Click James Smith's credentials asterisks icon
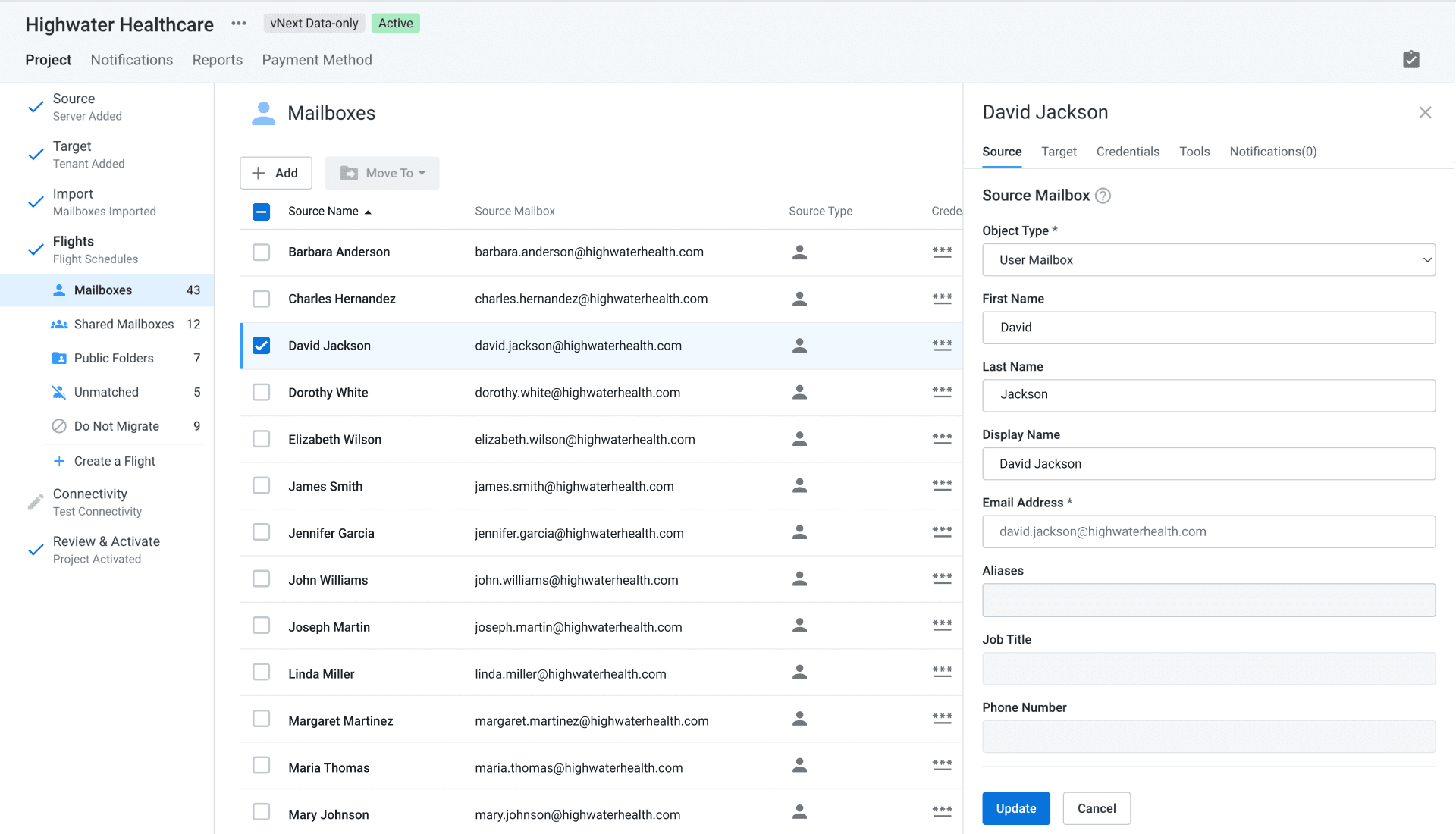Image resolution: width=1456 pixels, height=834 pixels. coord(942,486)
